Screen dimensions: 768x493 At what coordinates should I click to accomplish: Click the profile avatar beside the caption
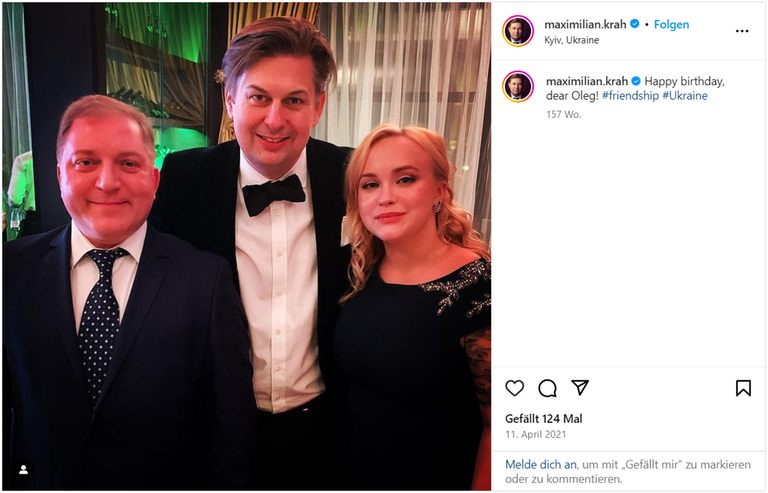[x=518, y=86]
